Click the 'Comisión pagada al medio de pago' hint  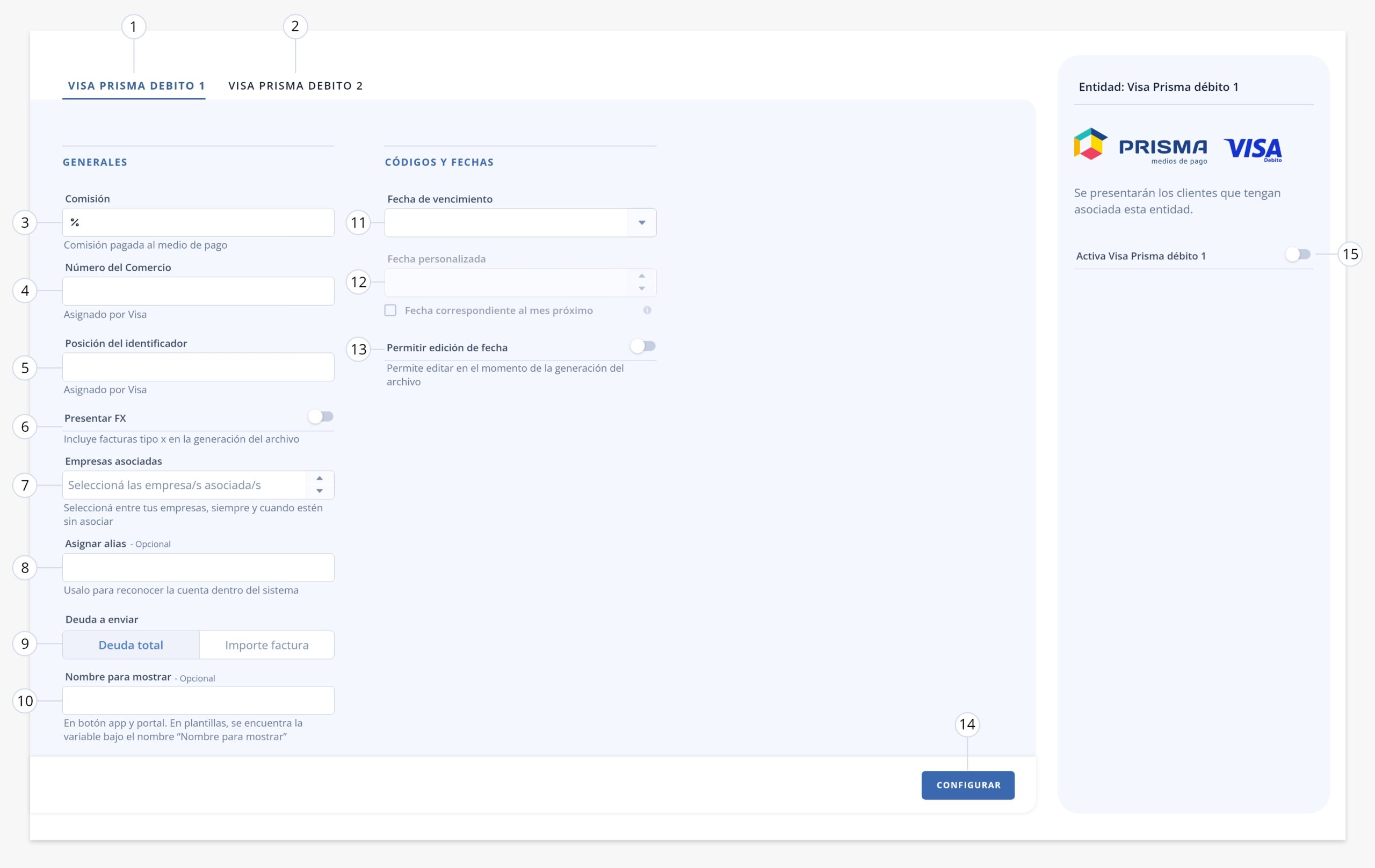coord(146,245)
